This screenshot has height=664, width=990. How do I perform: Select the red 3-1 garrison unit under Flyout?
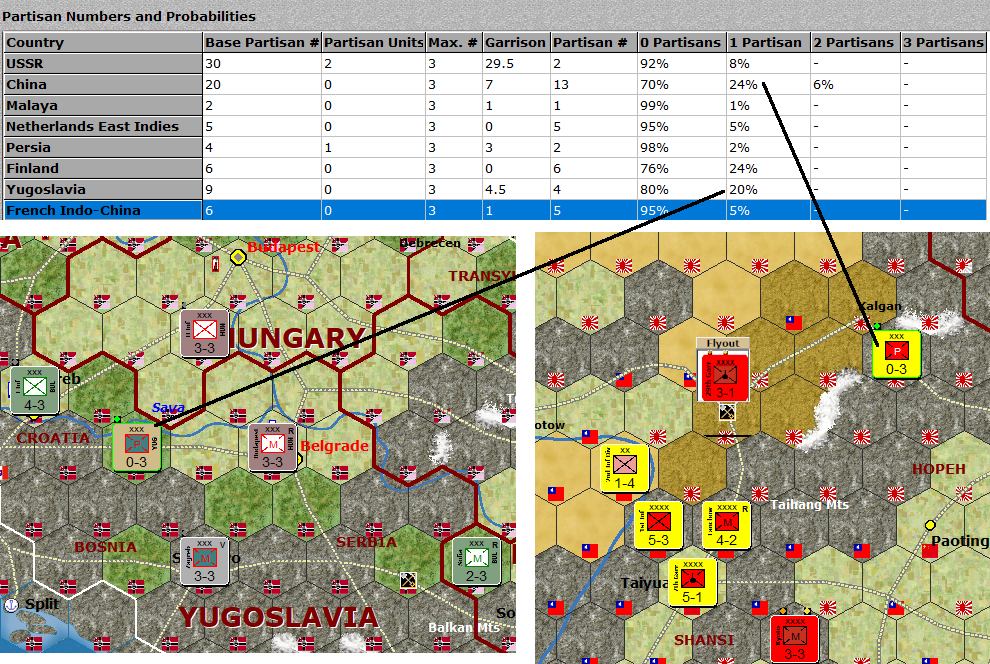(725, 377)
